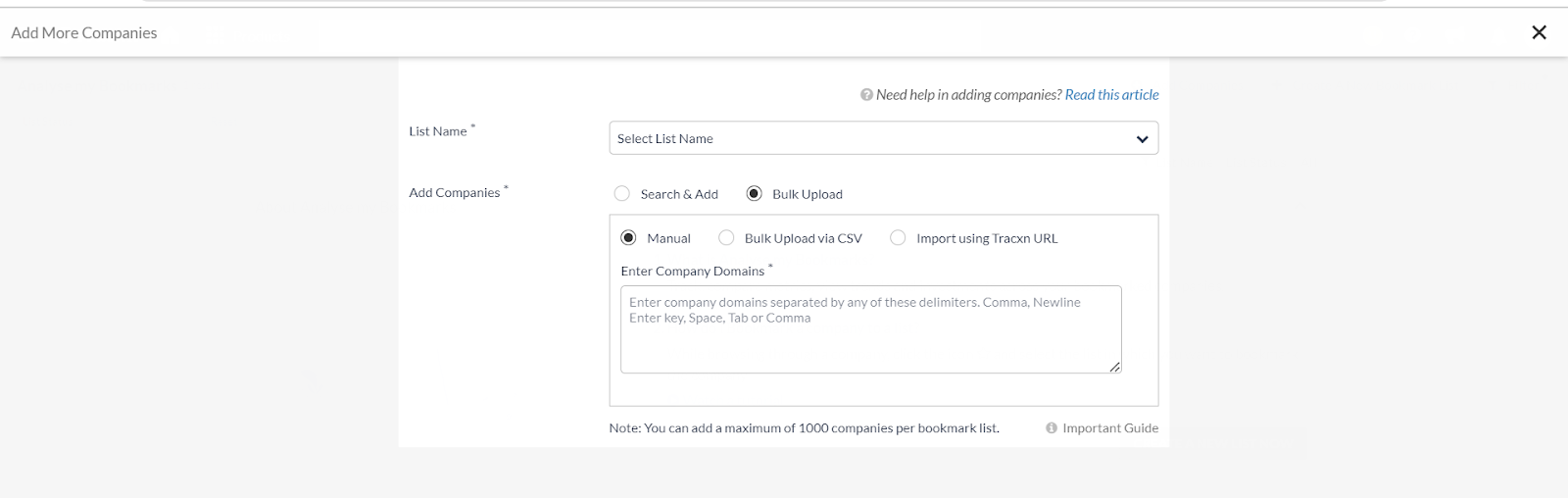The width and height of the screenshot is (1568, 498).
Task: Choose the Manual entry radio button
Action: pyautogui.click(x=629, y=238)
